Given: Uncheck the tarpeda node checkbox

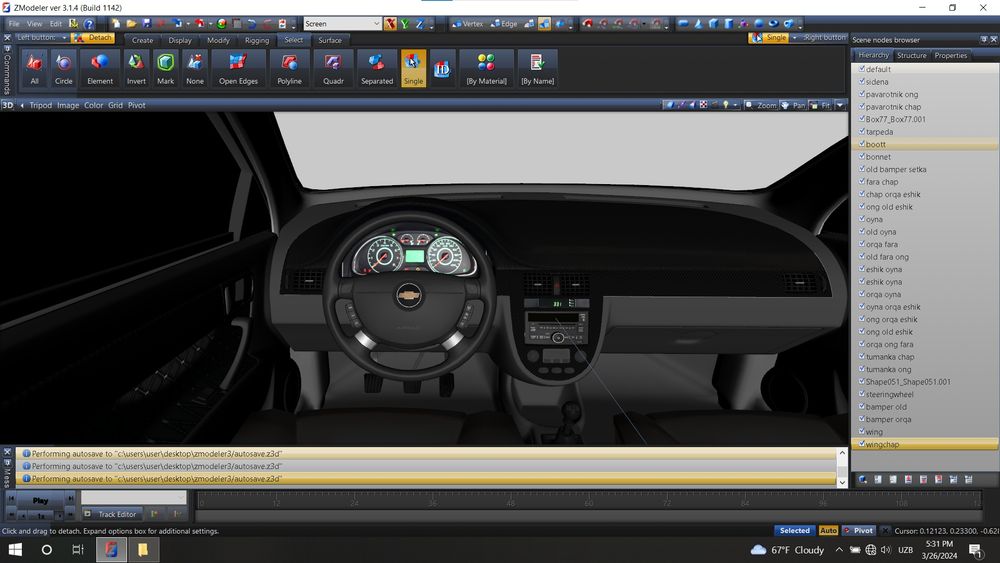Looking at the screenshot, I should coord(862,131).
